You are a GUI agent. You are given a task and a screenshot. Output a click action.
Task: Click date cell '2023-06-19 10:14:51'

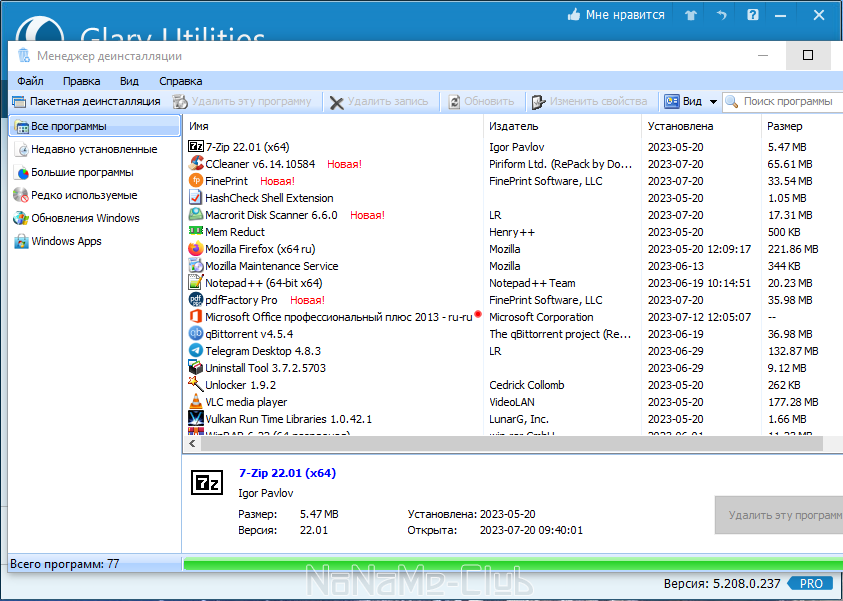coord(699,283)
